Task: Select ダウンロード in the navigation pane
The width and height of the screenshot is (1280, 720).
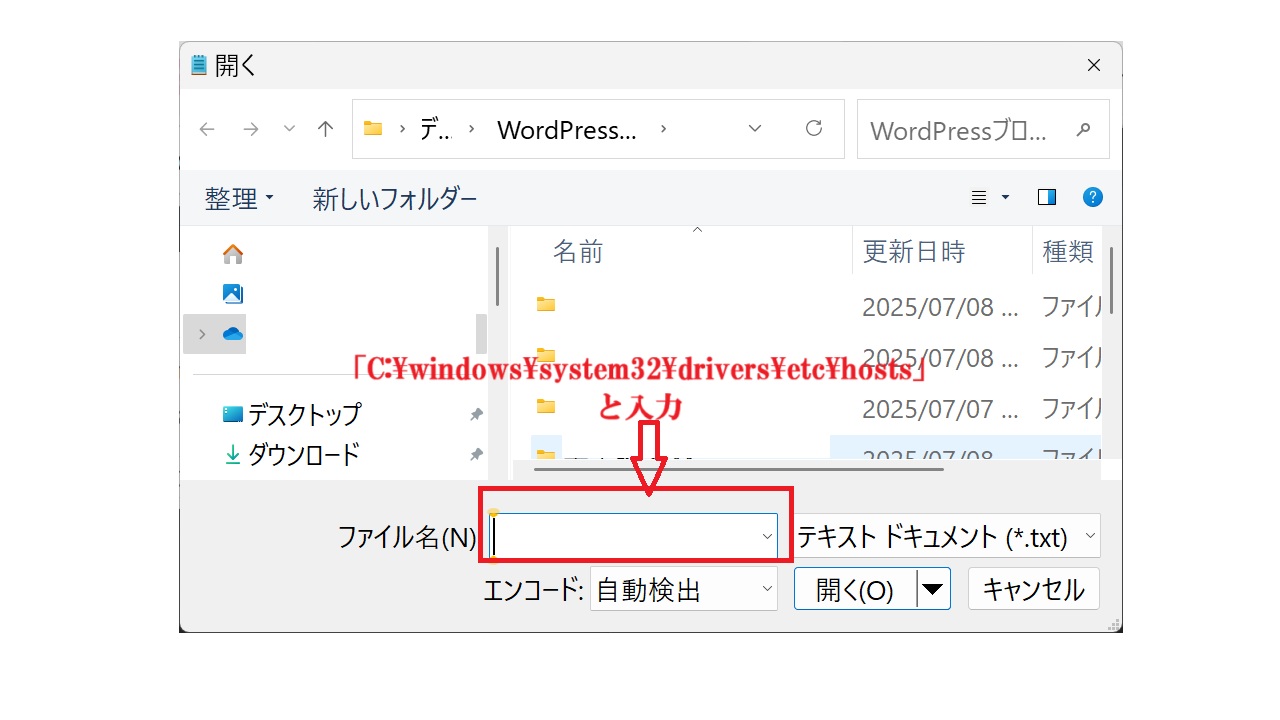Action: click(x=302, y=455)
